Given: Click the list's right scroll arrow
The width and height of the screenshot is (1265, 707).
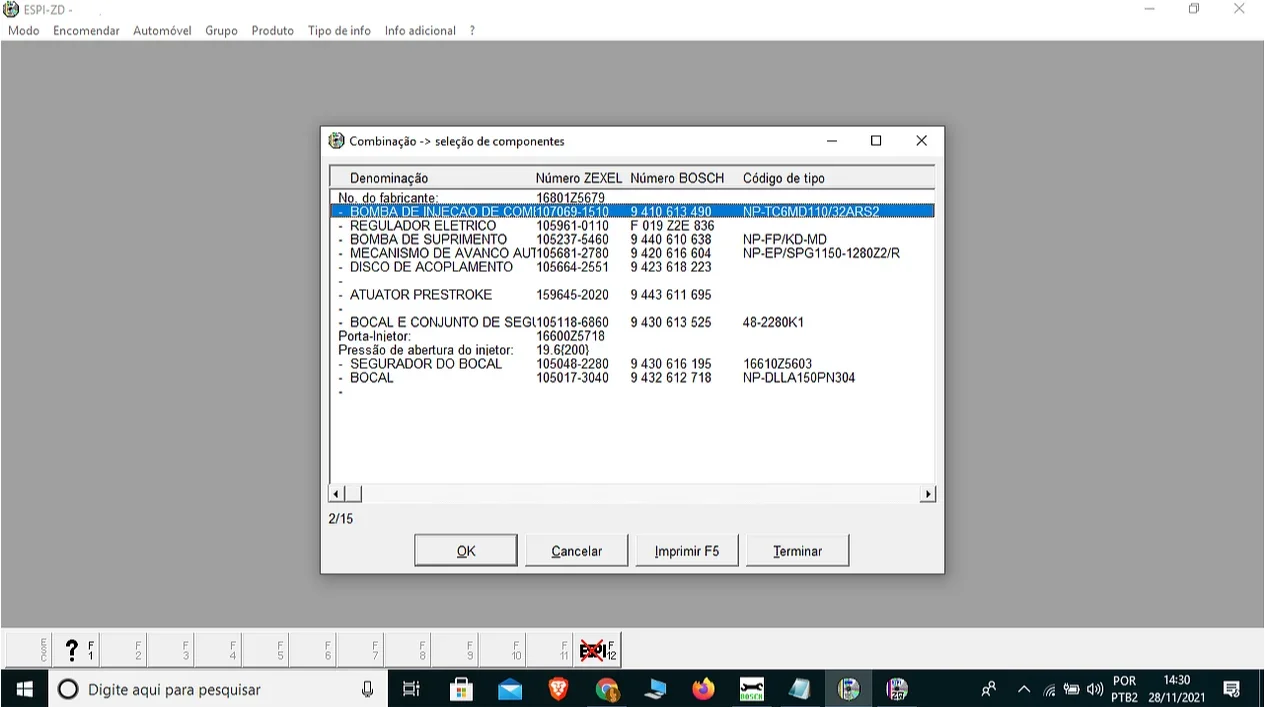Looking at the screenshot, I should [928, 494].
